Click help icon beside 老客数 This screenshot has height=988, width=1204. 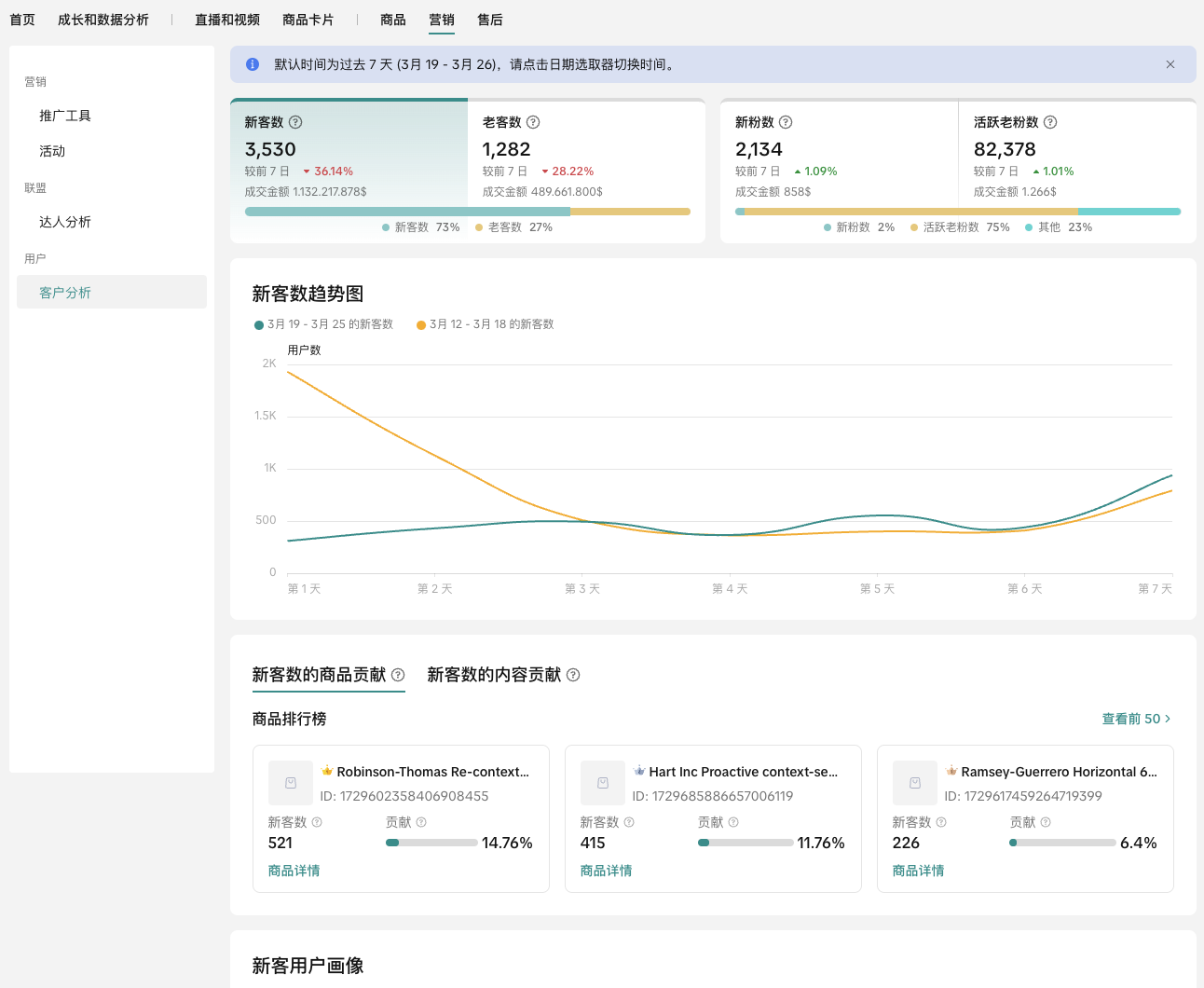coord(533,122)
